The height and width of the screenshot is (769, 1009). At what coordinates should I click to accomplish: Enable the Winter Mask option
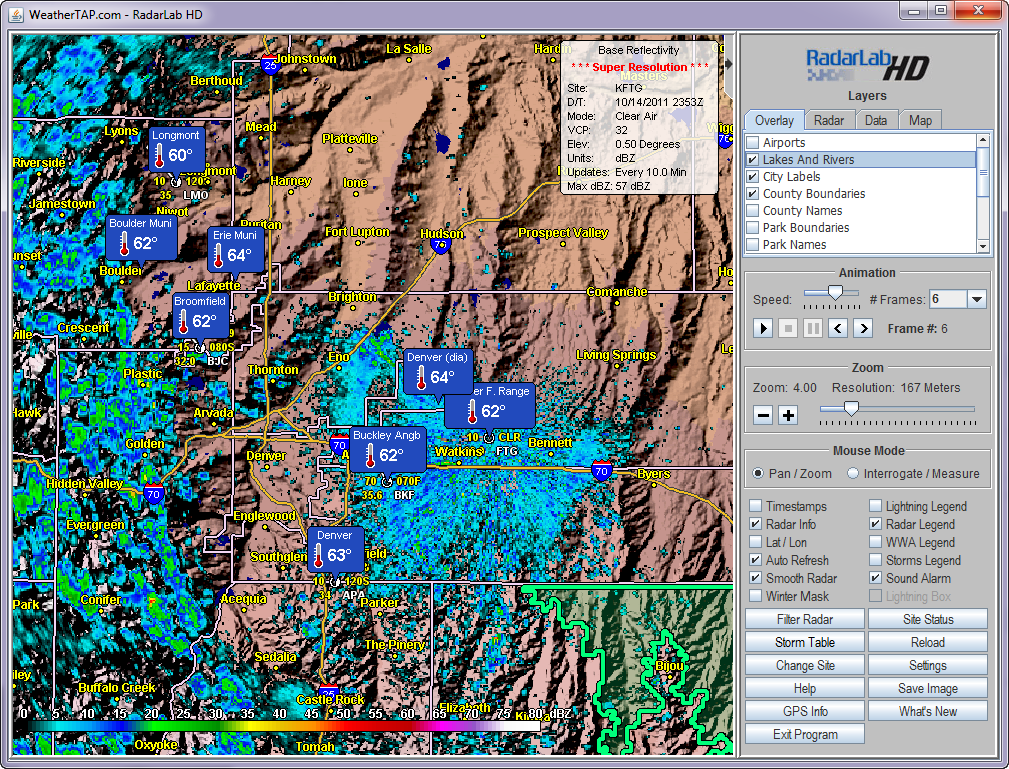755,597
